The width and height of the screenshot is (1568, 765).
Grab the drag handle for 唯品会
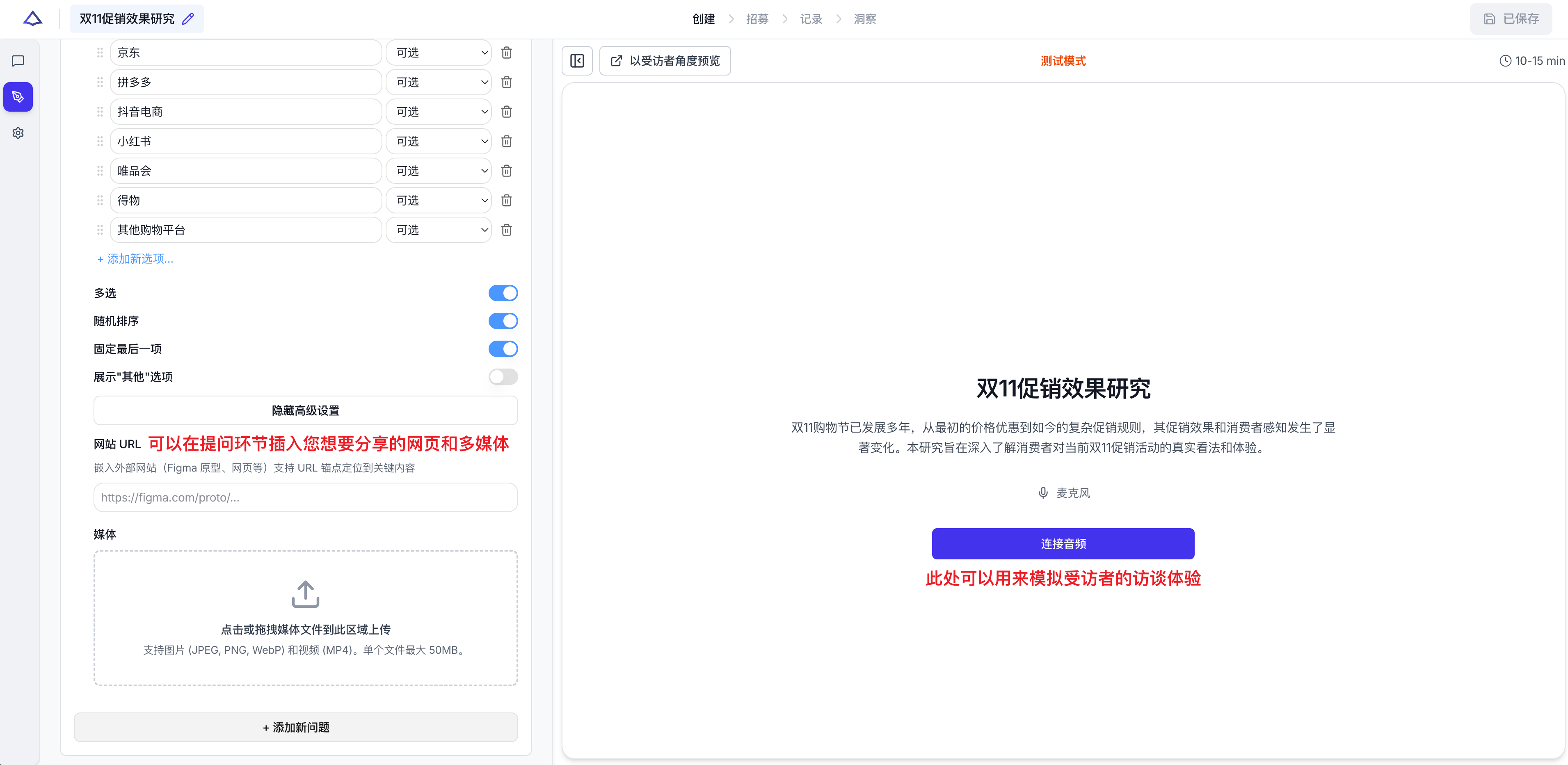tap(100, 171)
